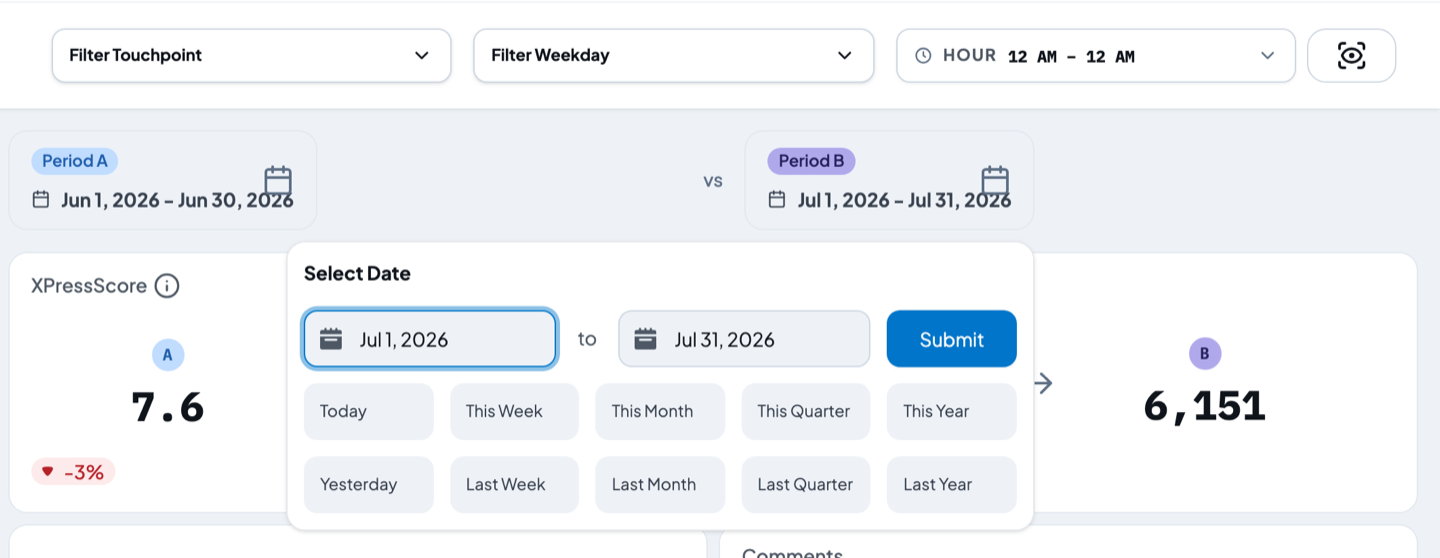Click the 12 AM - 12 AM hour value
1440x558 pixels.
pyautogui.click(x=1071, y=57)
